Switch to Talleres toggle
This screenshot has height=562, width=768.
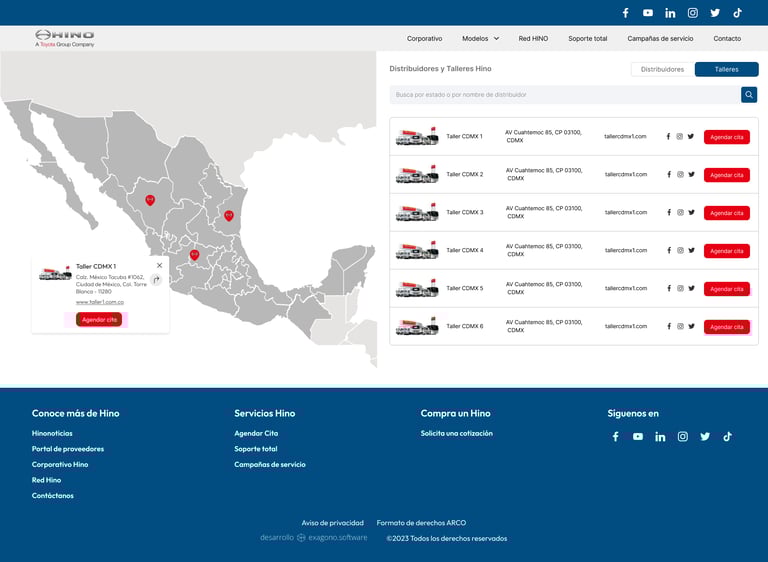726,69
